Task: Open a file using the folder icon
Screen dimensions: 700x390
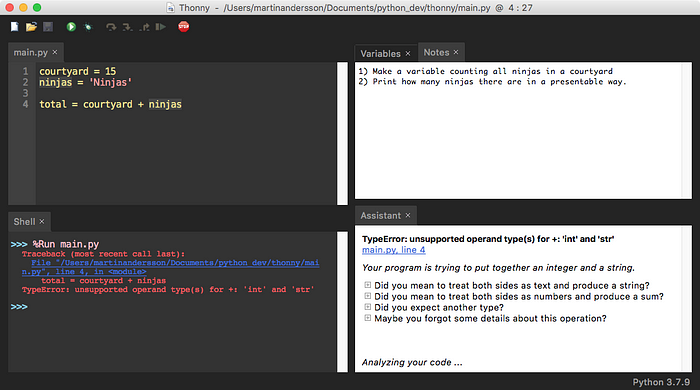Action: tap(31, 27)
